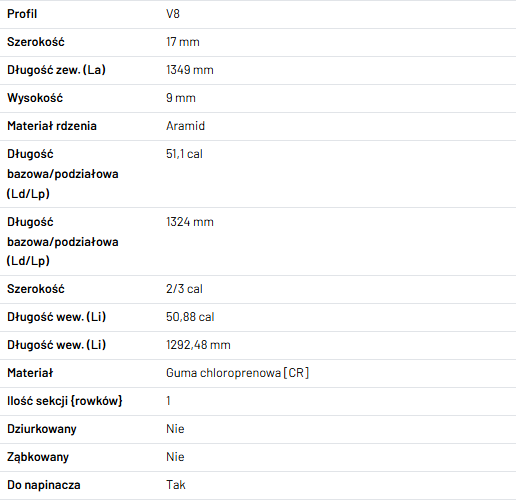Select the Tak value for Do napinacza
This screenshot has height=500, width=516.
coord(175,485)
